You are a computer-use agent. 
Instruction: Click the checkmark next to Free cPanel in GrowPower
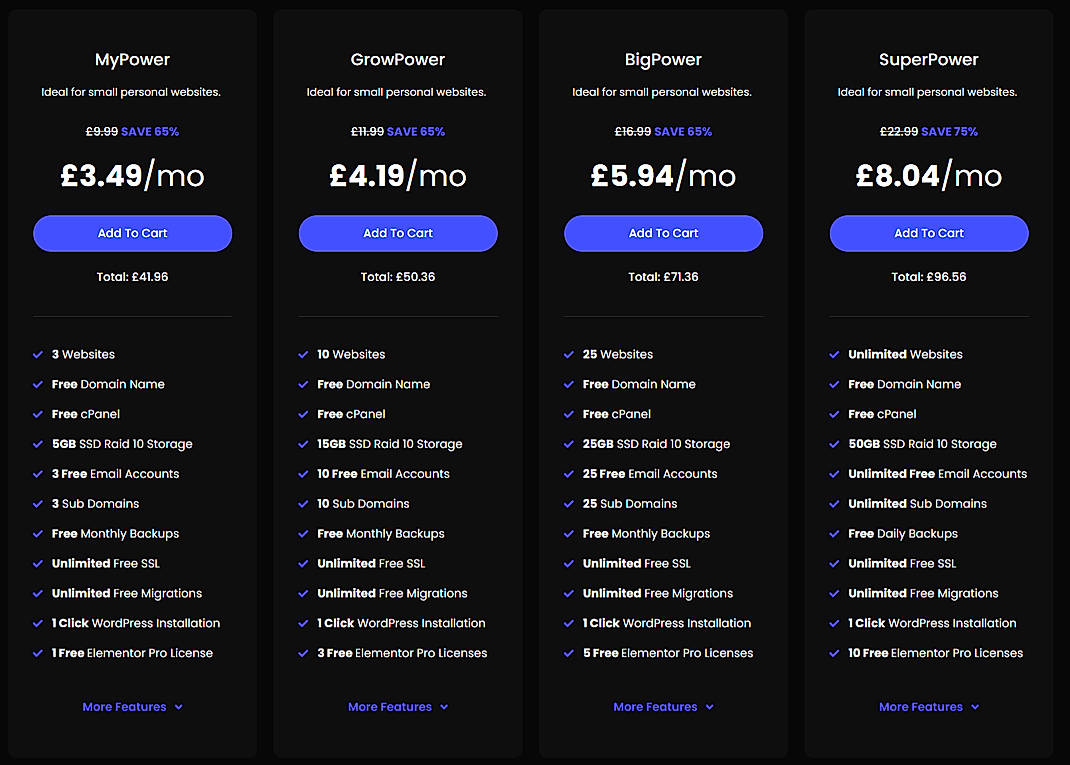click(x=303, y=414)
